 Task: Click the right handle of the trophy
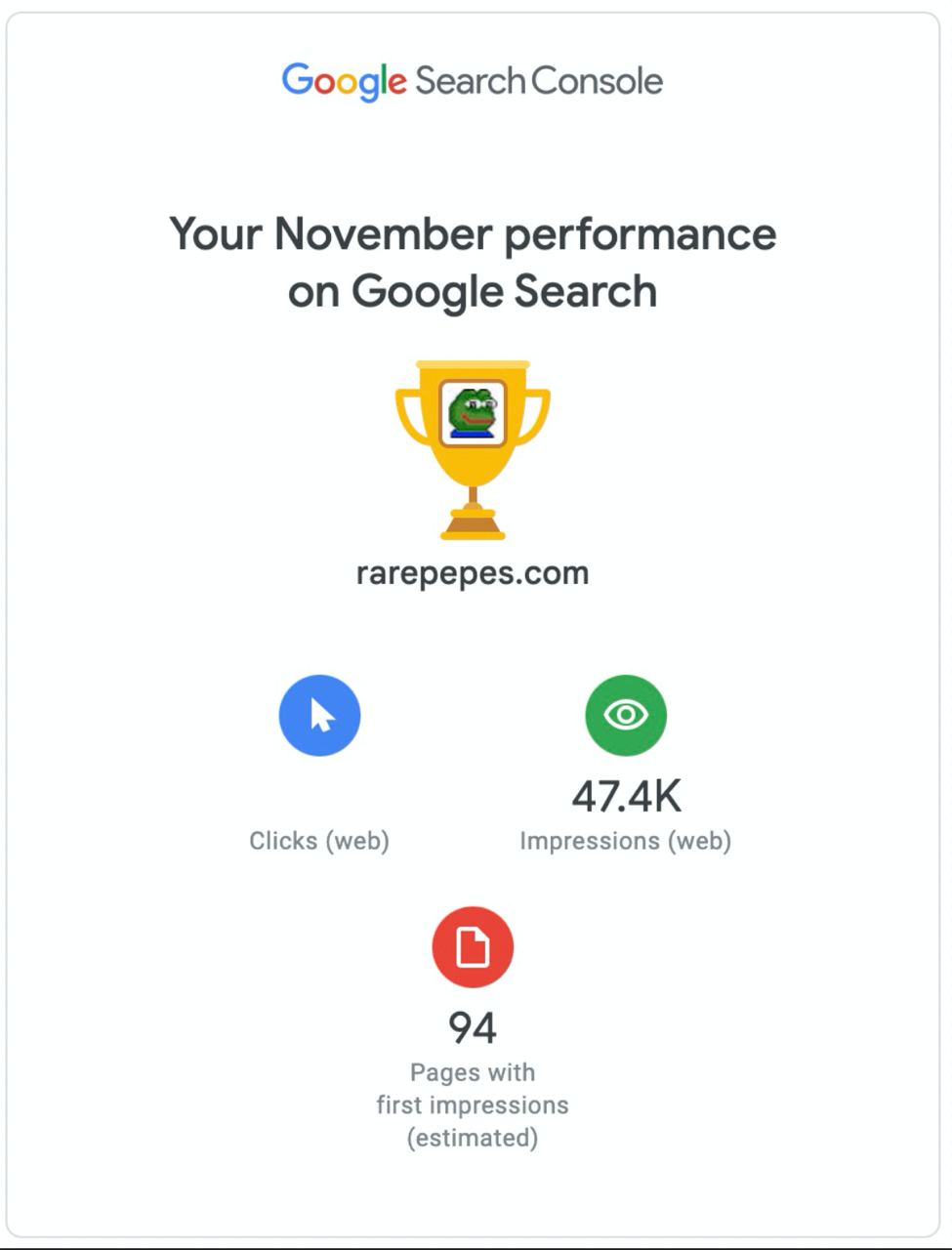pos(533,416)
